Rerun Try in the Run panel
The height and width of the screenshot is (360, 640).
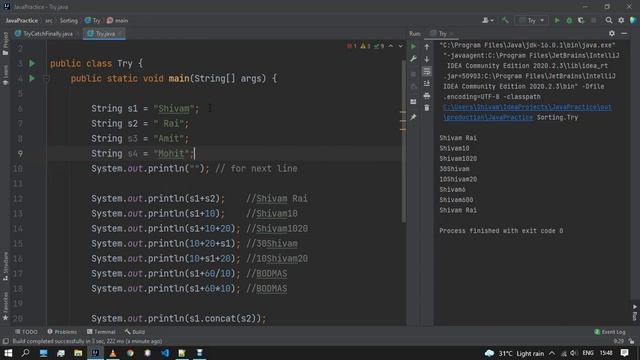[413, 47]
